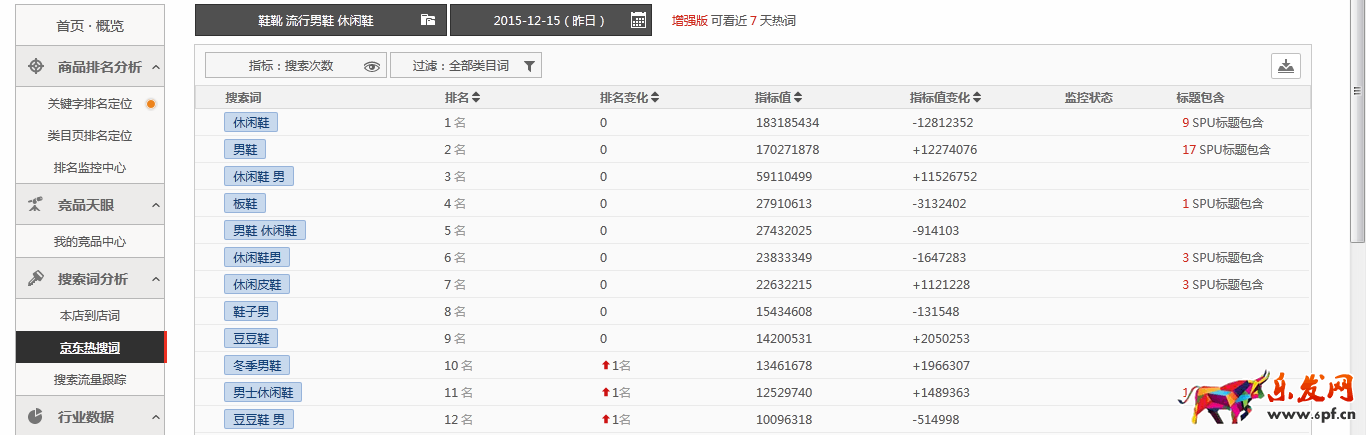This screenshot has height=435, width=1366.
Task: Click the 竞品天眼 telescope icon
Action: (x=35, y=205)
